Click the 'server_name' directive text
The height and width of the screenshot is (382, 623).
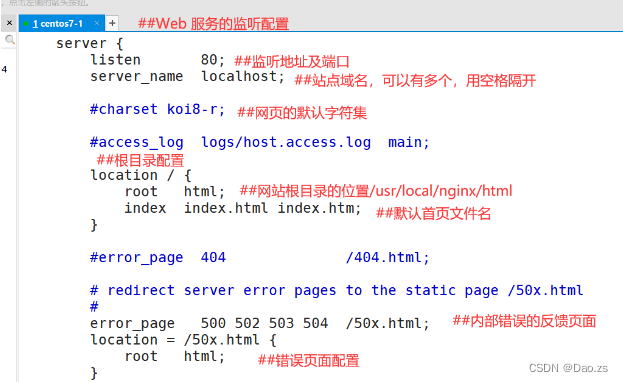136,76
